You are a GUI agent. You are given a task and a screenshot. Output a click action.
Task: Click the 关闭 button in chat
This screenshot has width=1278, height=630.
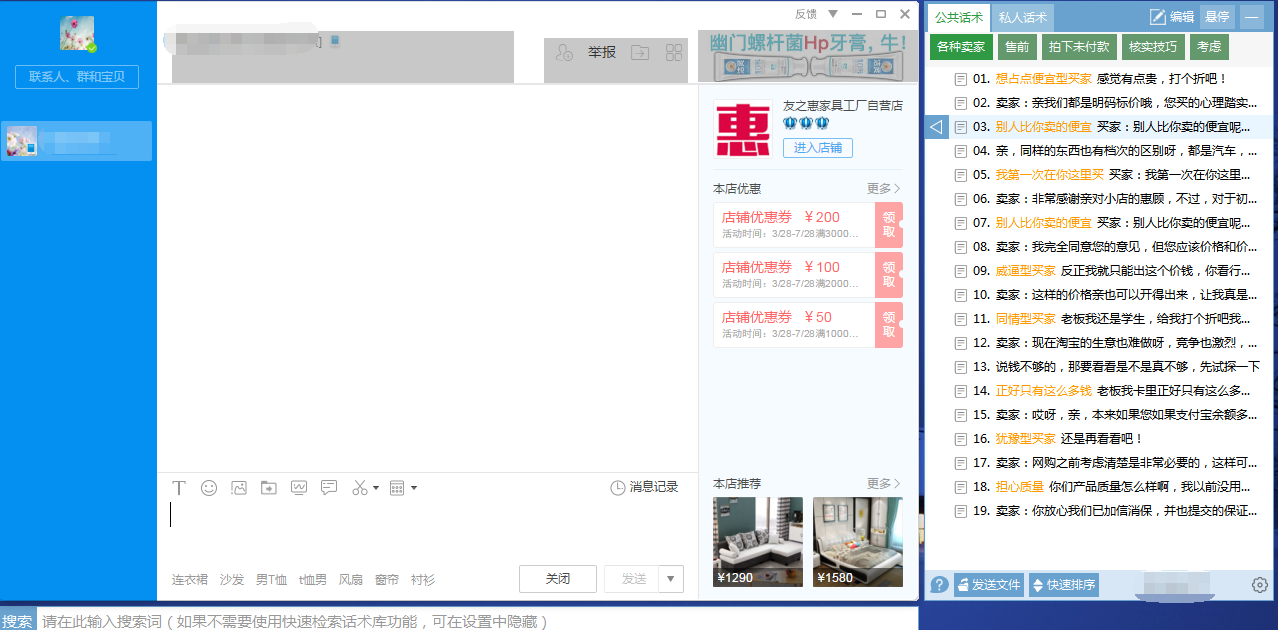coord(558,579)
